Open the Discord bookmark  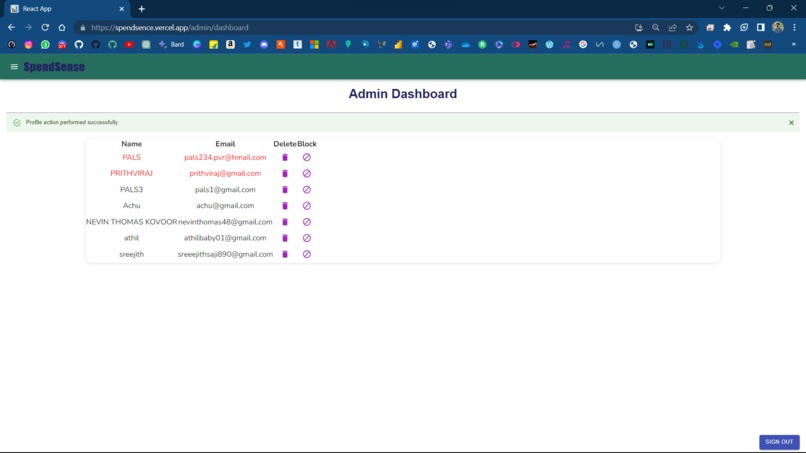pos(264,45)
